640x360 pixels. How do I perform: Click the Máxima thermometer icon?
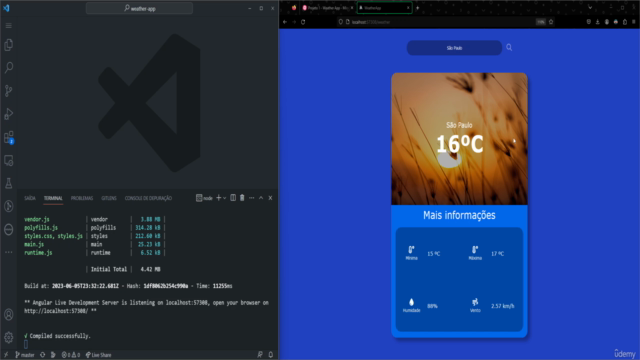[x=475, y=249]
